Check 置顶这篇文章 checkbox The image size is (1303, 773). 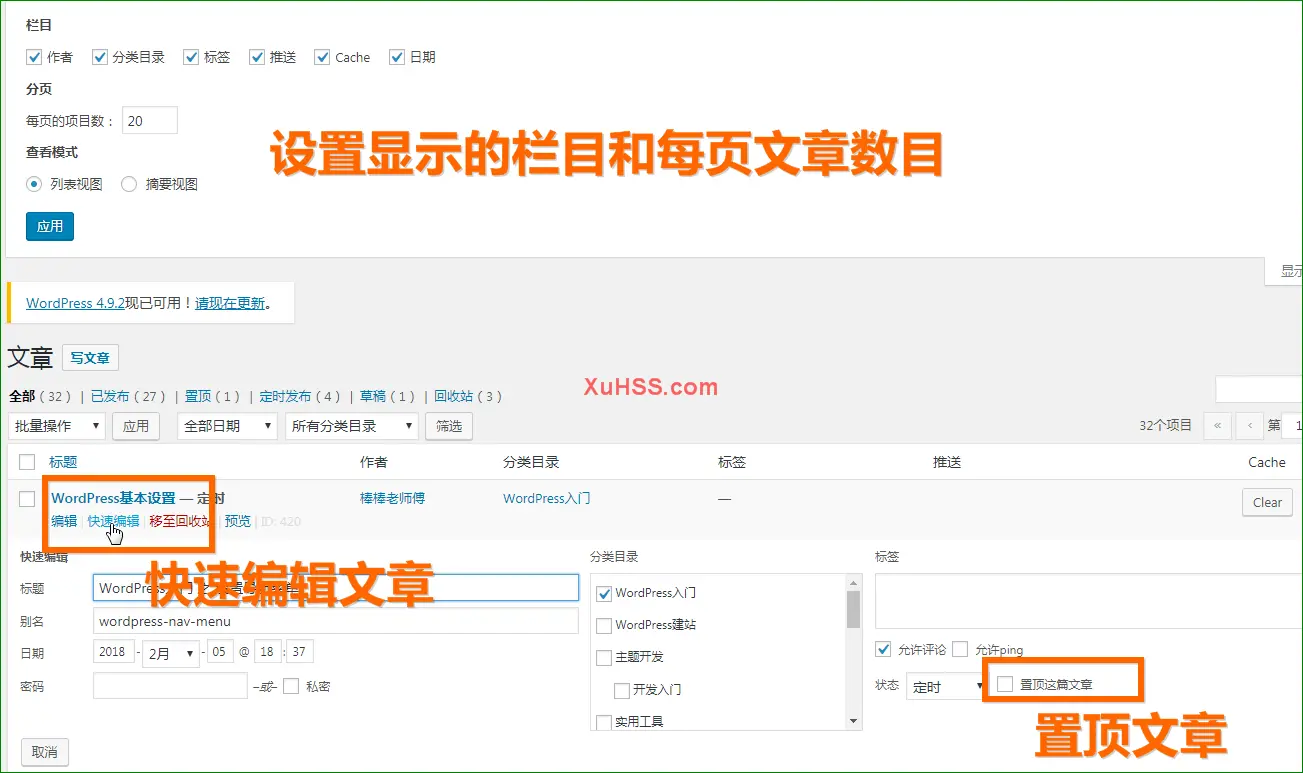click(x=1005, y=684)
